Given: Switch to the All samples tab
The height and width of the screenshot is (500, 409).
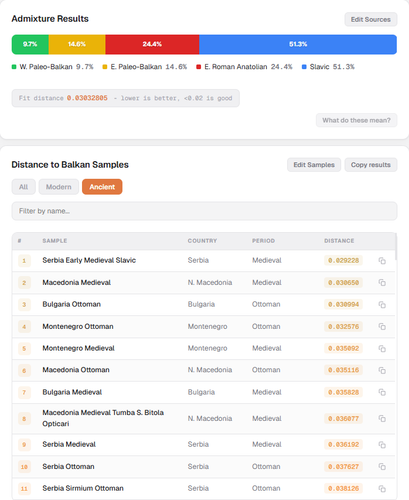Looking at the screenshot, I should click(x=23, y=187).
